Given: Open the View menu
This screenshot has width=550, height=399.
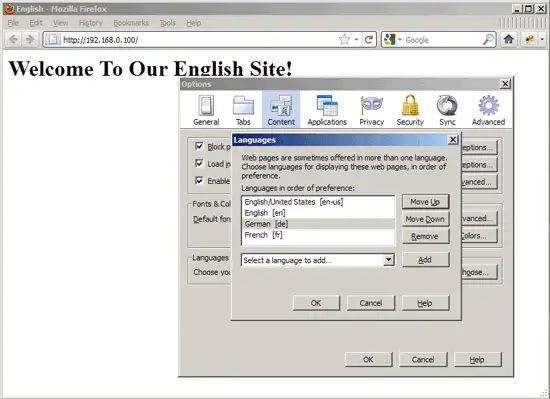Looking at the screenshot, I should 60,23.
